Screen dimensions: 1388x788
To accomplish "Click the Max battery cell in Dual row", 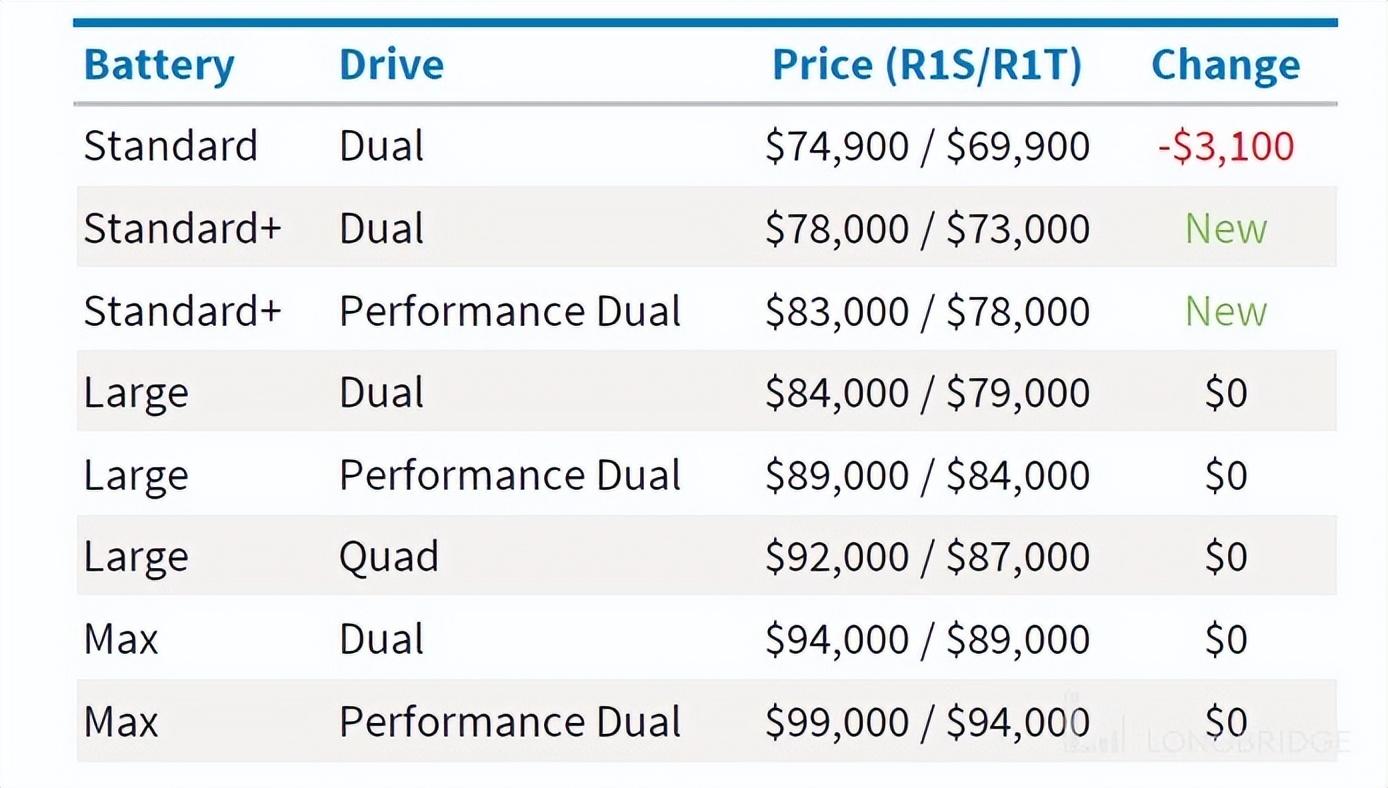I will (x=121, y=639).
